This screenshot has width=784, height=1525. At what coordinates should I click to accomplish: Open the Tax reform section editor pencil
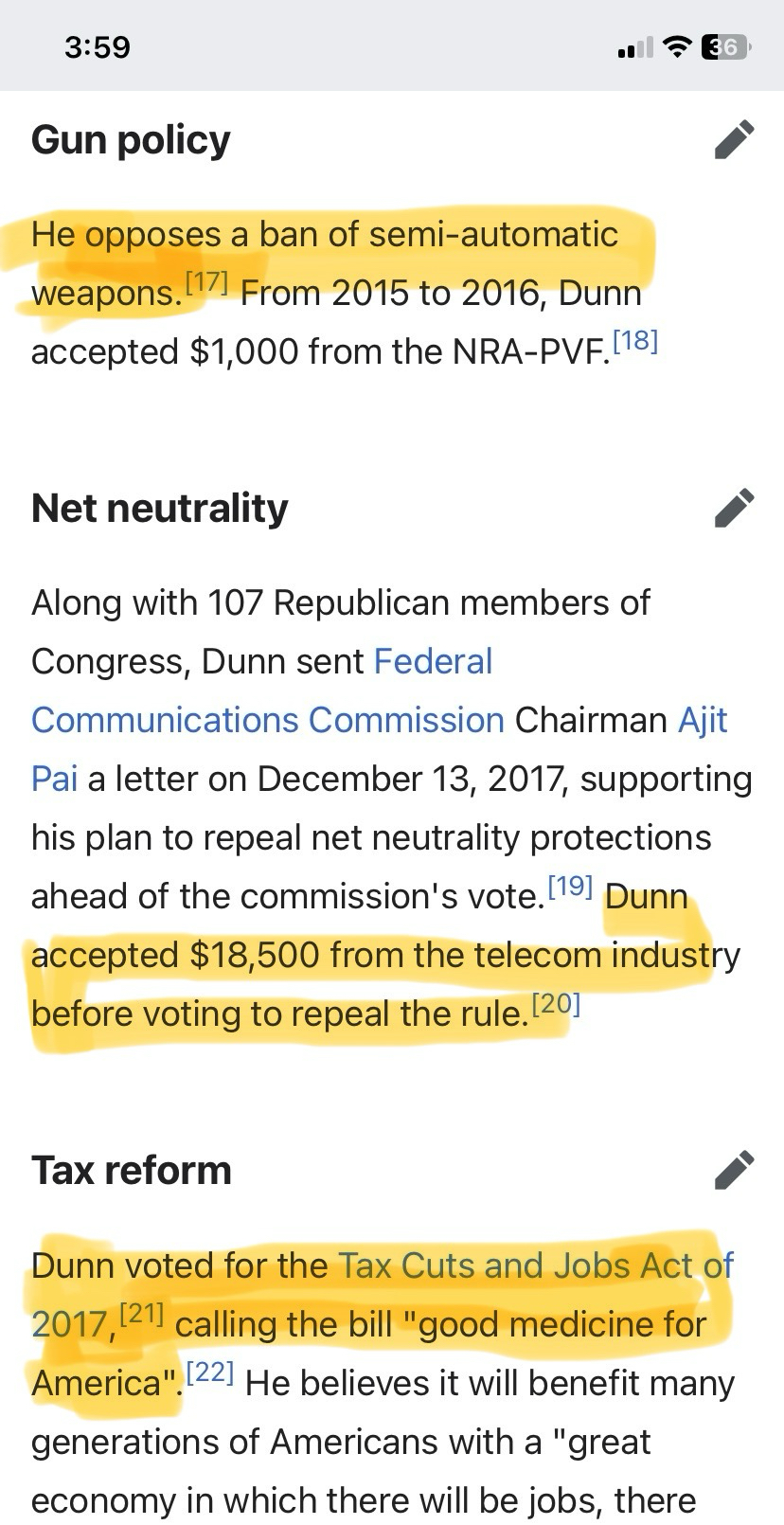click(734, 1169)
